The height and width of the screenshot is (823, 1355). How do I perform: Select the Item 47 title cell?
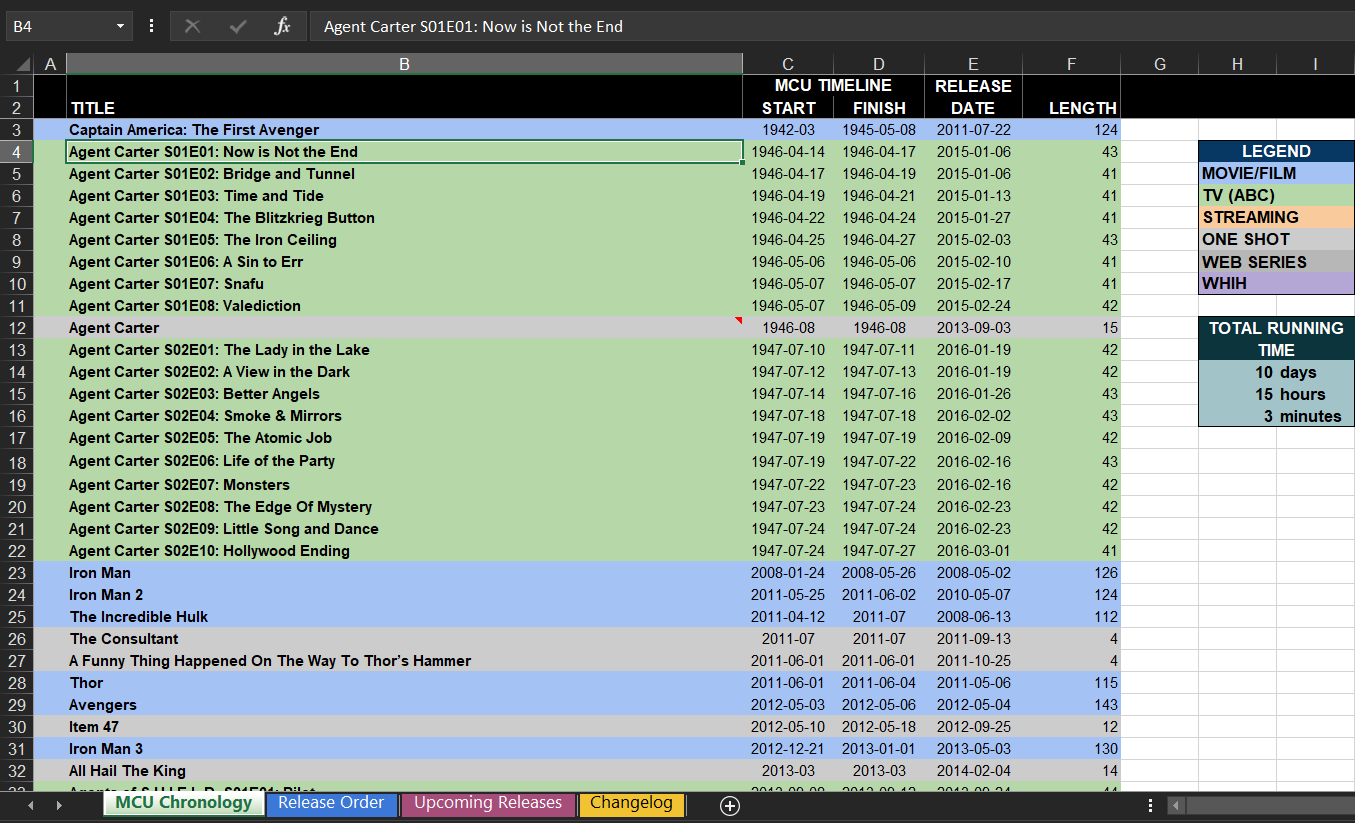pyautogui.click(x=404, y=726)
